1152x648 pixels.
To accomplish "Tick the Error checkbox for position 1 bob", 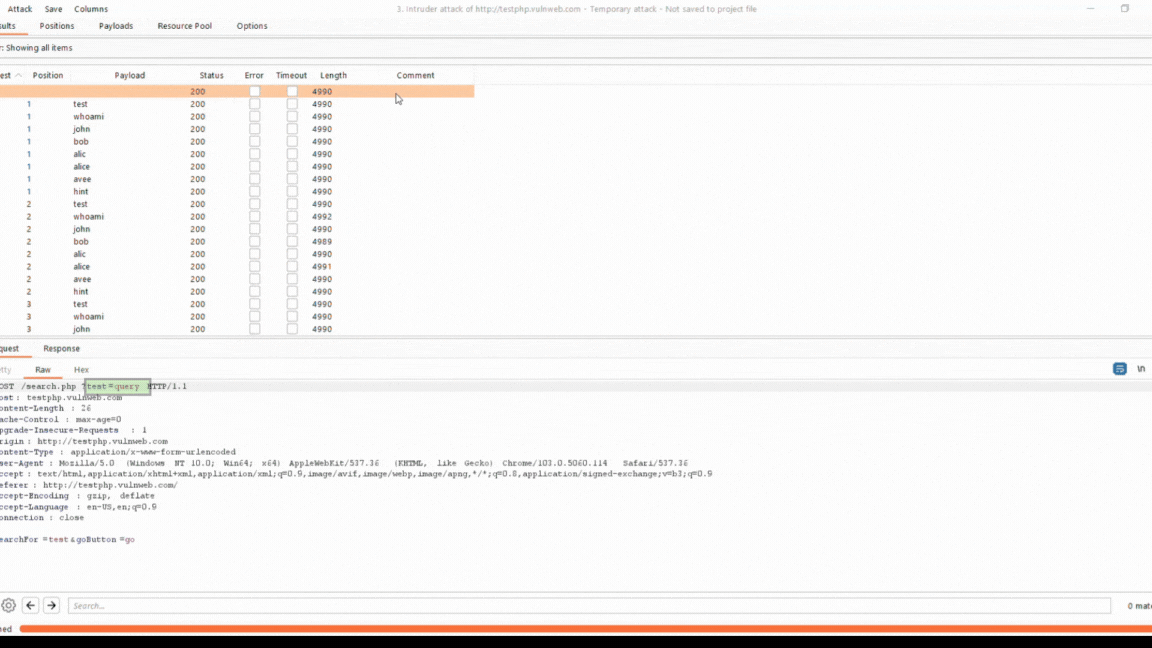I will tap(254, 142).
